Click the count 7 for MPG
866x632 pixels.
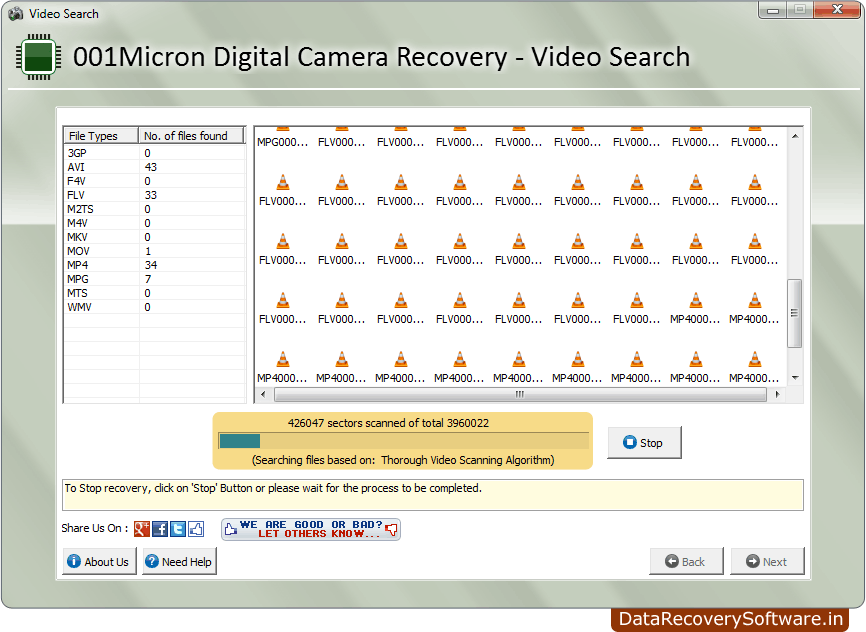pos(147,279)
